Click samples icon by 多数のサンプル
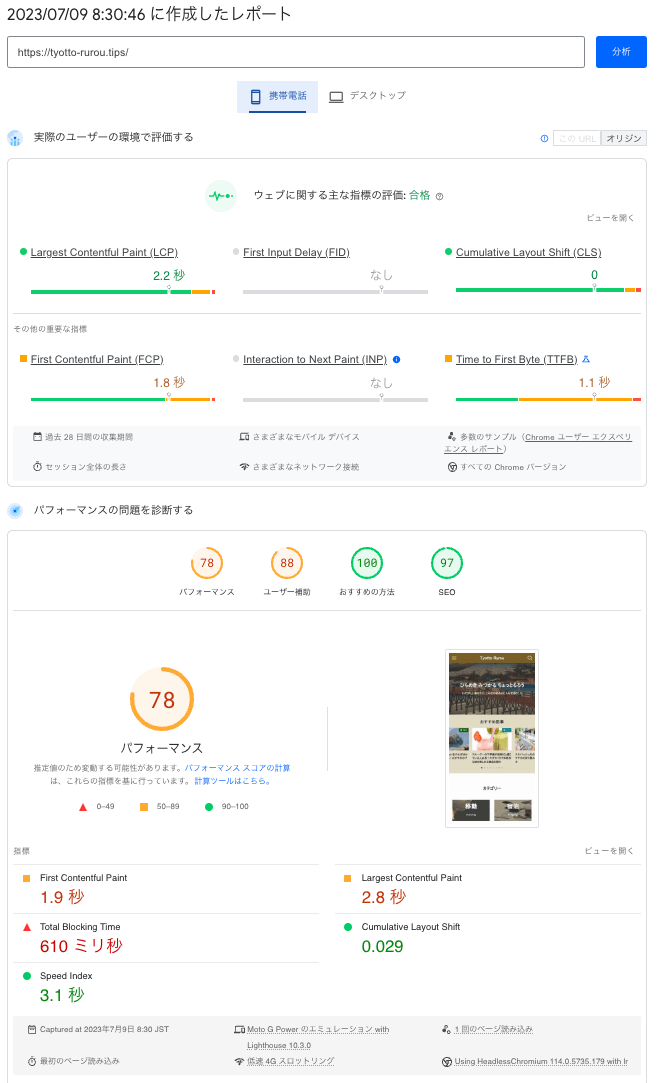 (x=451, y=437)
